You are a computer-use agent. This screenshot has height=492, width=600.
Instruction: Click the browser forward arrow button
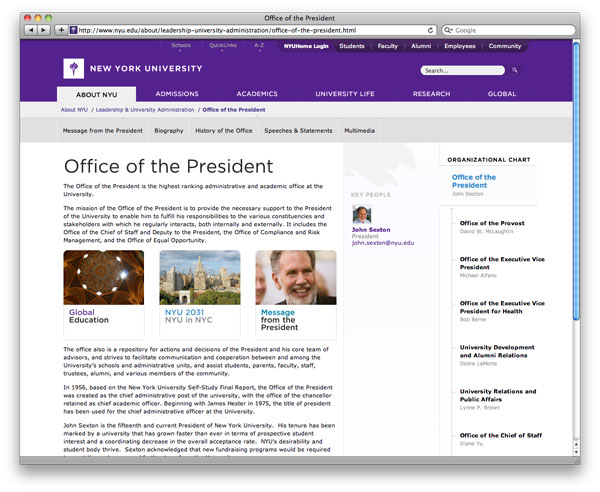point(43,30)
